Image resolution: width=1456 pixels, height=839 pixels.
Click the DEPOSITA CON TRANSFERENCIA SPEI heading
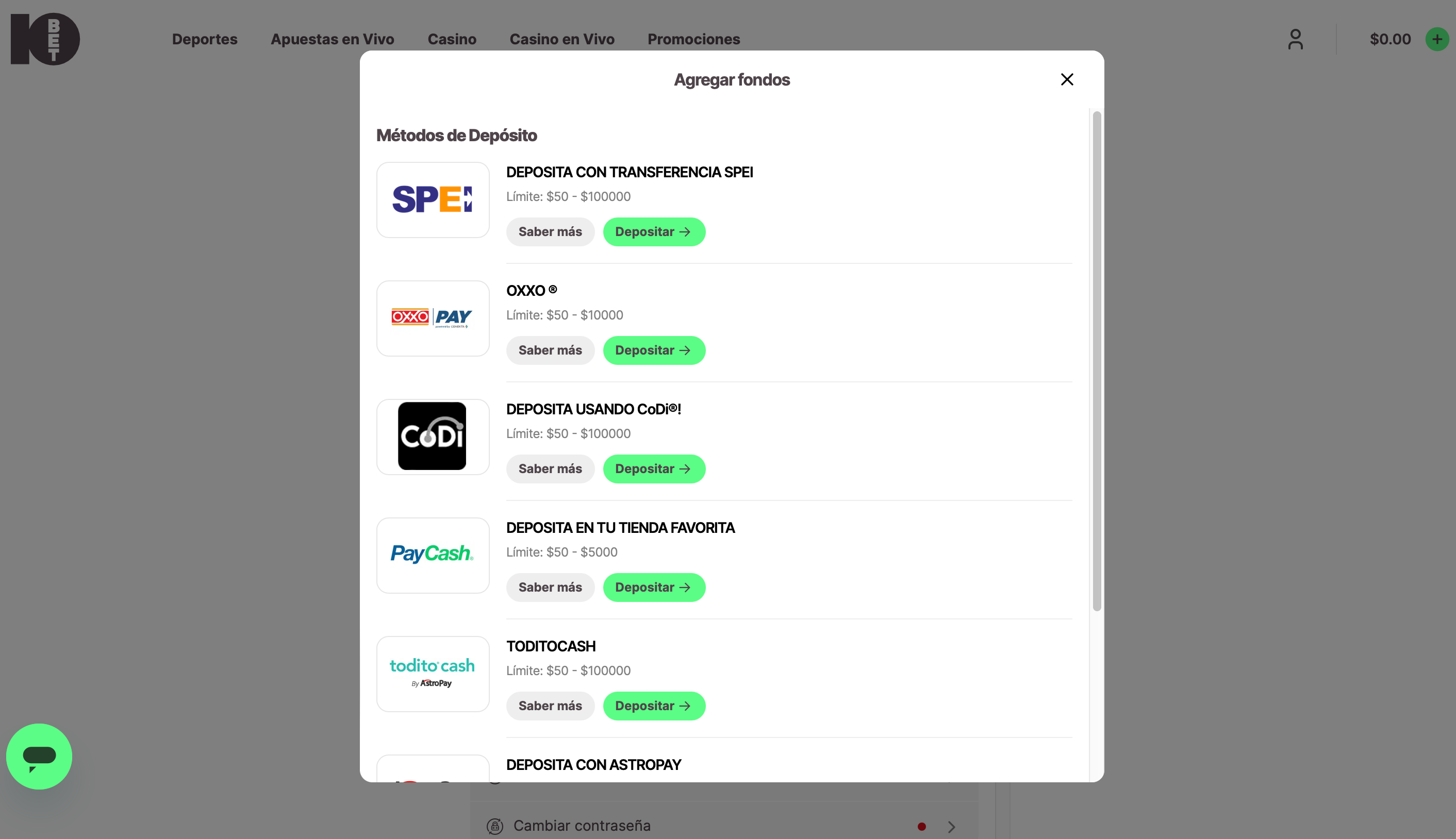630,172
